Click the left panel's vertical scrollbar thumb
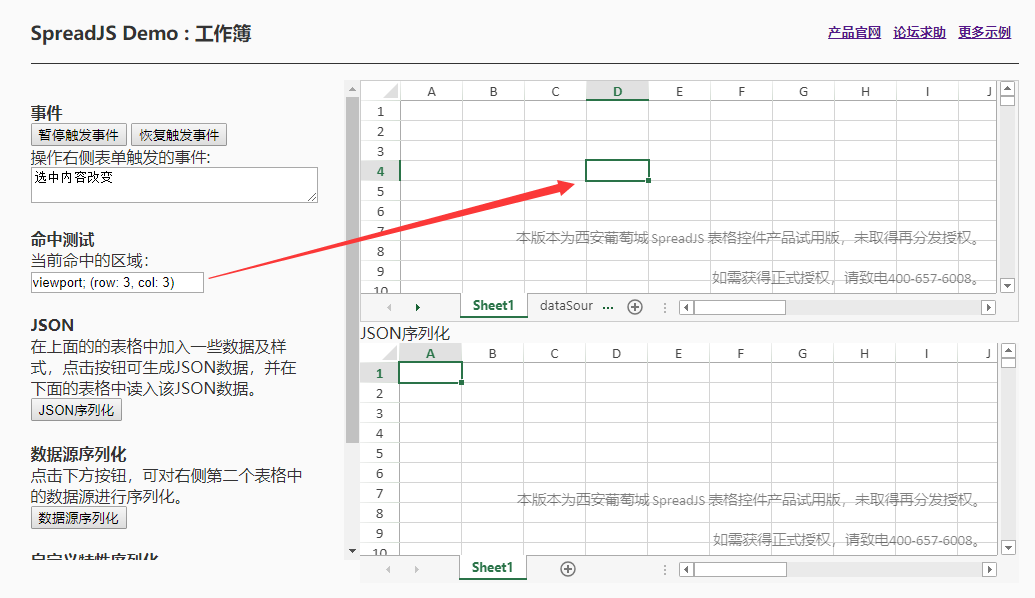 [x=352, y=269]
